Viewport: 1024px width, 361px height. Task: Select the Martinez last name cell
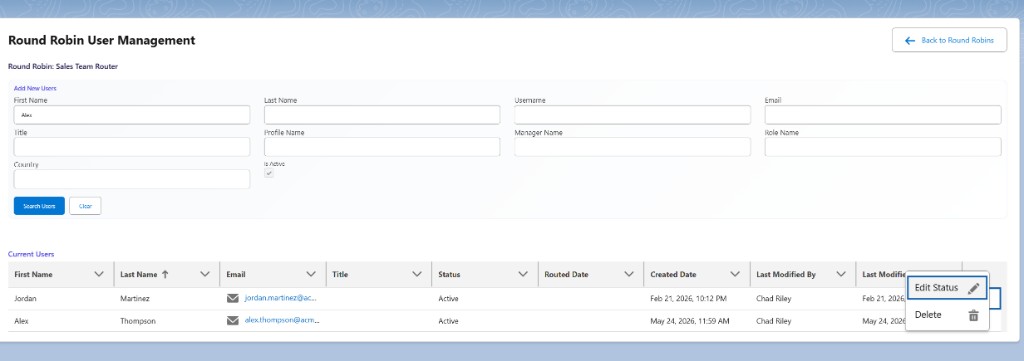pos(135,298)
